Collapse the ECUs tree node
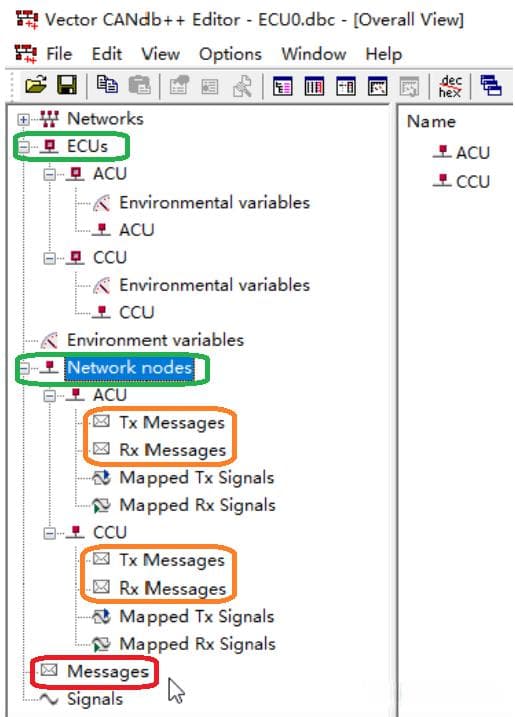Image resolution: width=515 pixels, height=717 pixels. pyautogui.click(x=23, y=147)
